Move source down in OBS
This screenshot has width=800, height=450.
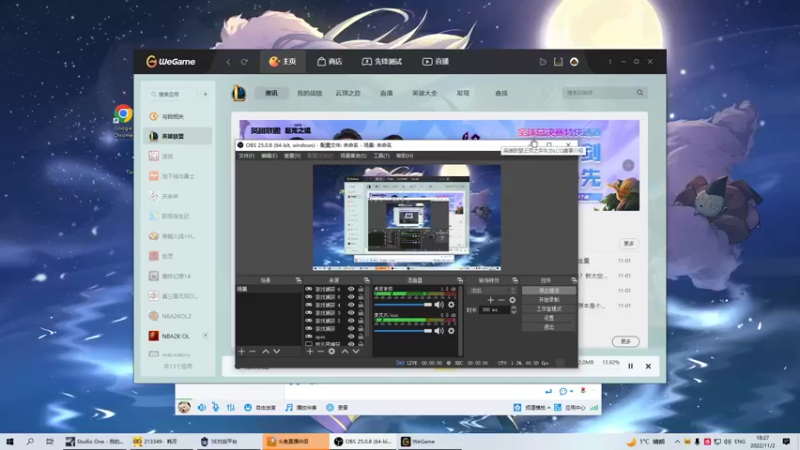[356, 352]
